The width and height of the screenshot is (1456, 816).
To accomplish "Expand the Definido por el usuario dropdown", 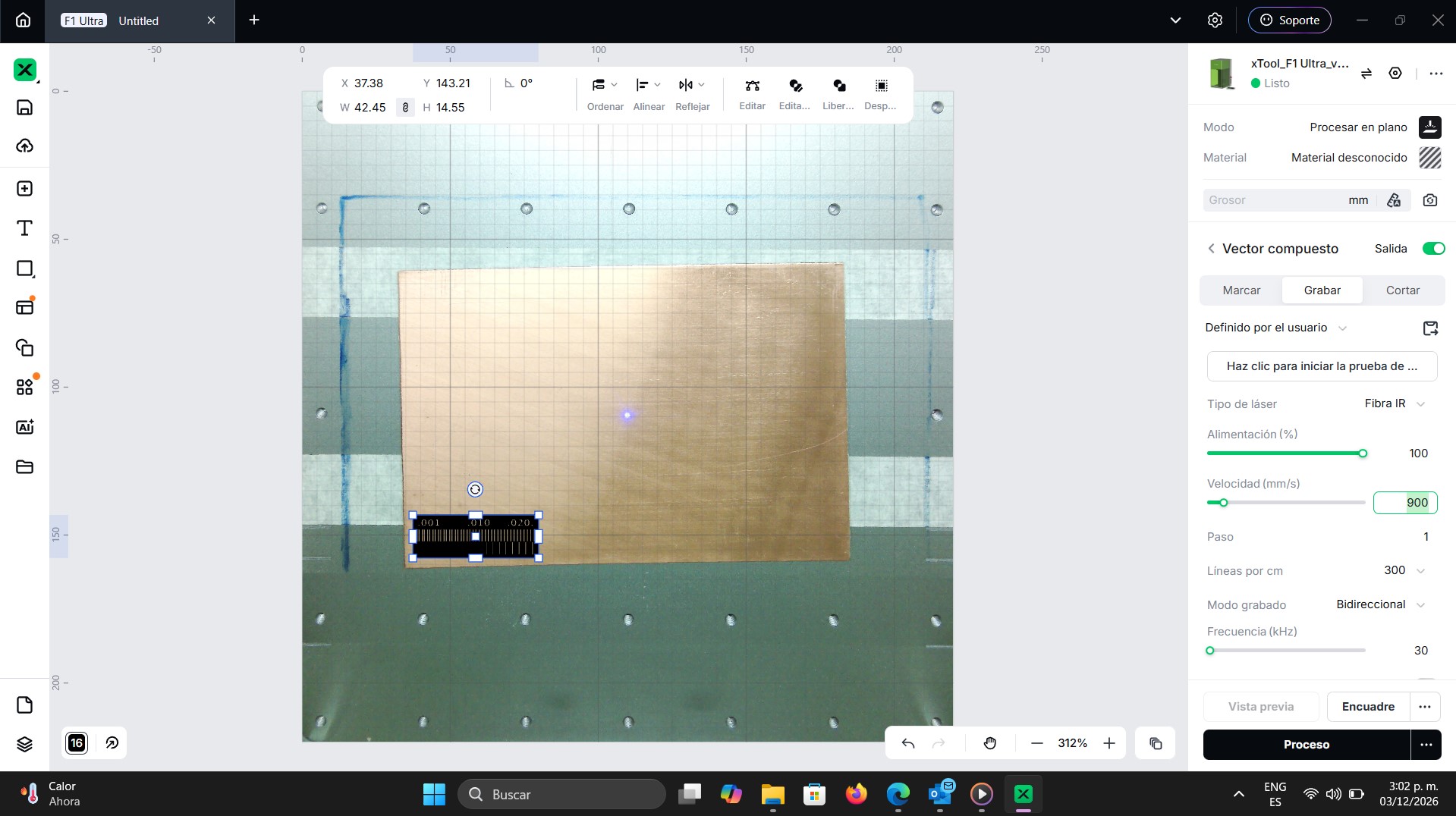I will tap(1276, 328).
